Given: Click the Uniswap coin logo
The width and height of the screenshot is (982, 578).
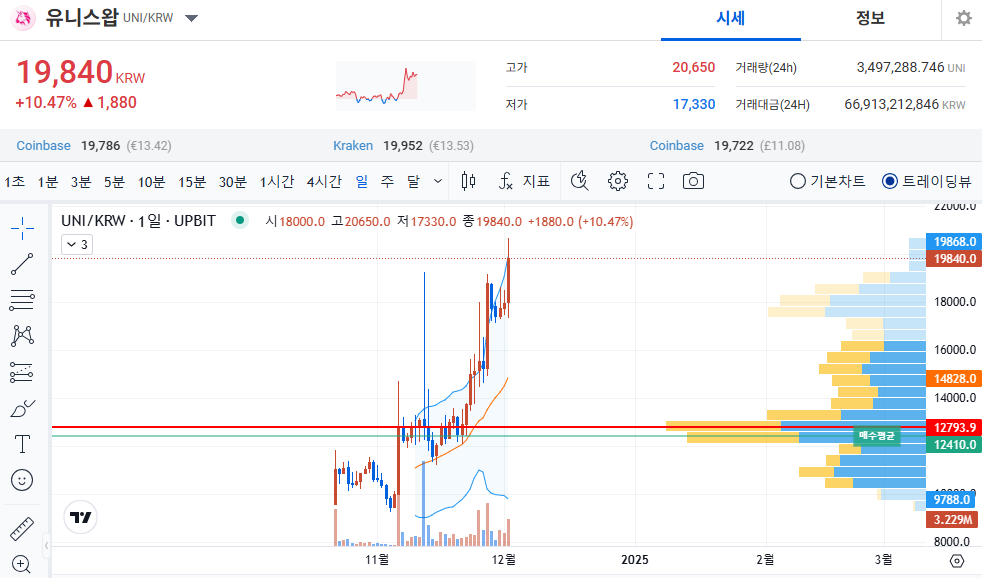Looking at the screenshot, I should click(x=24, y=18).
